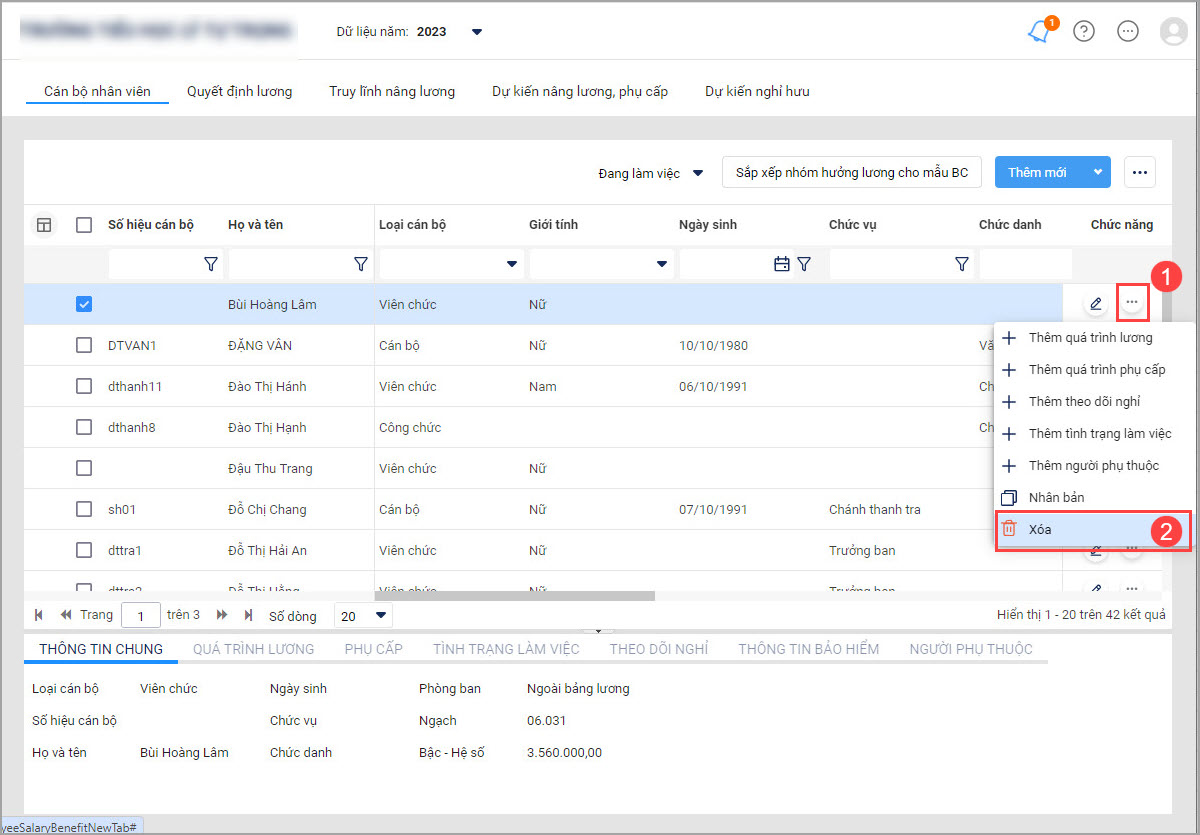This screenshot has width=1200, height=835.
Task: Tick the checkbox for DTVAN1
Action: tap(84, 345)
